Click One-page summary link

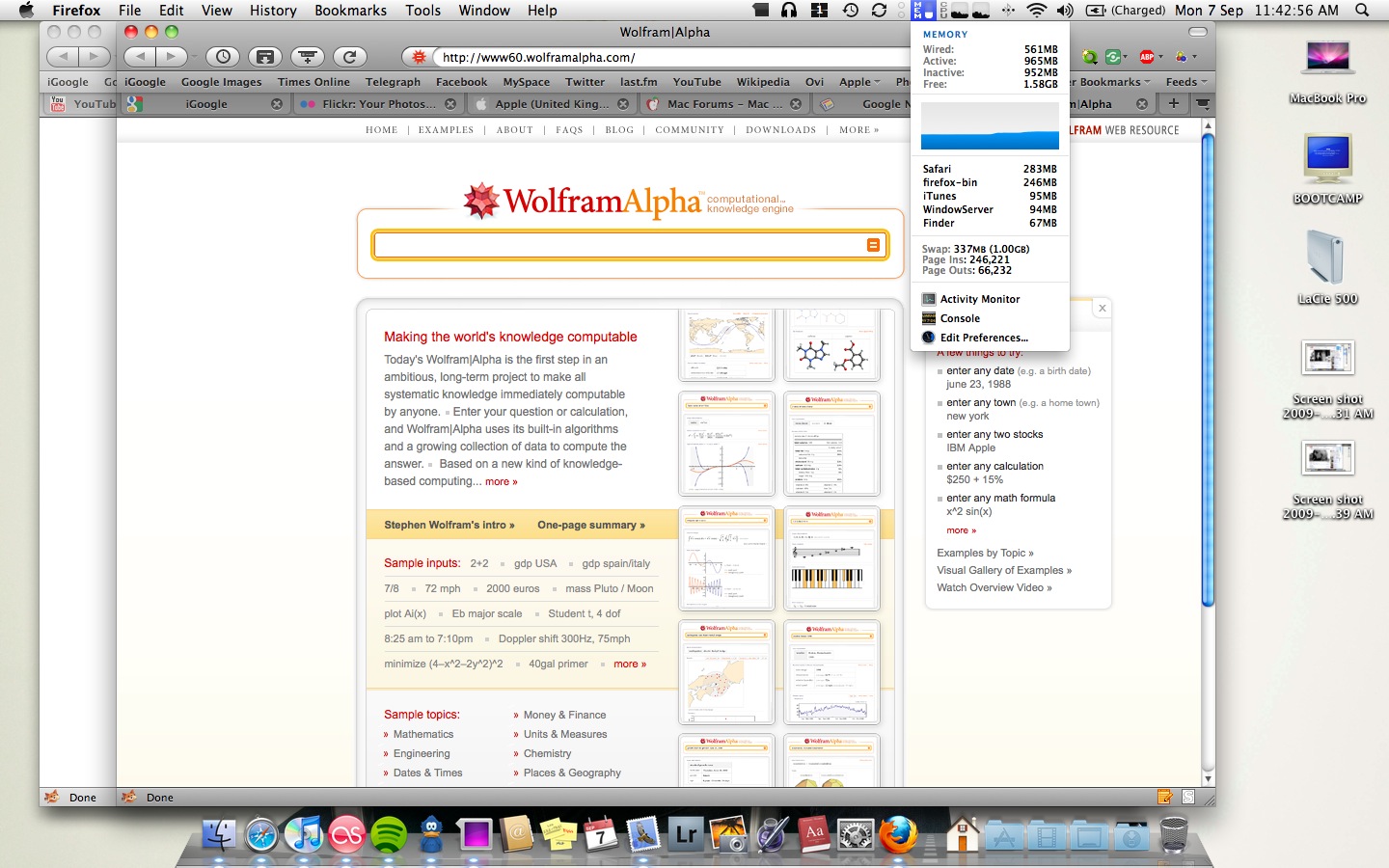click(591, 525)
